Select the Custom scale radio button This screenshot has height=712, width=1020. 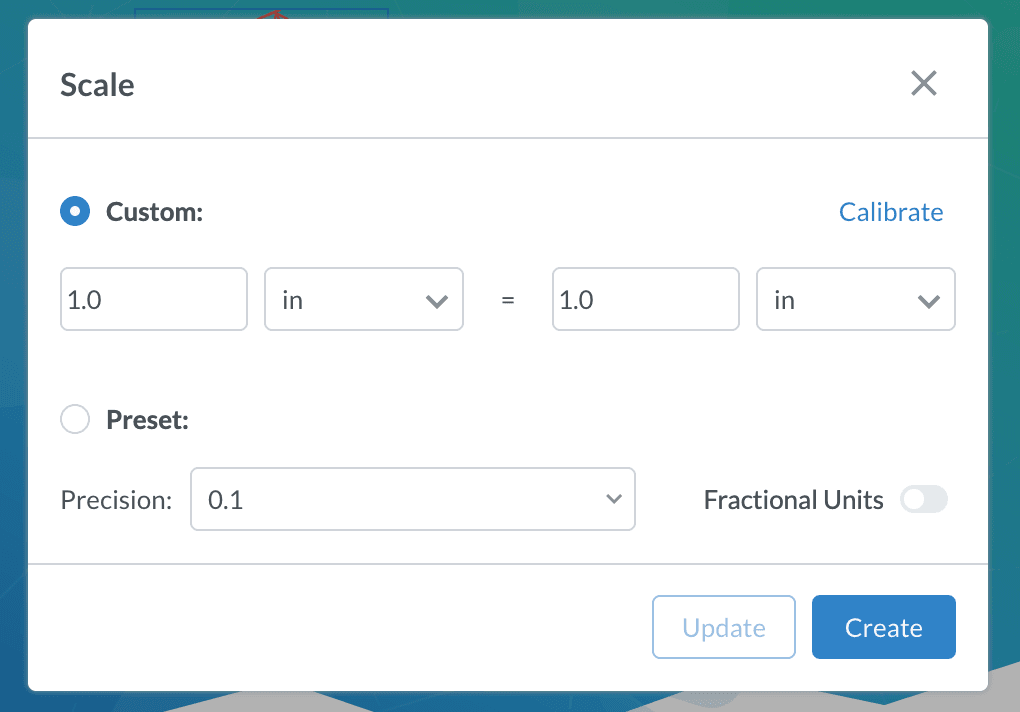coord(75,212)
